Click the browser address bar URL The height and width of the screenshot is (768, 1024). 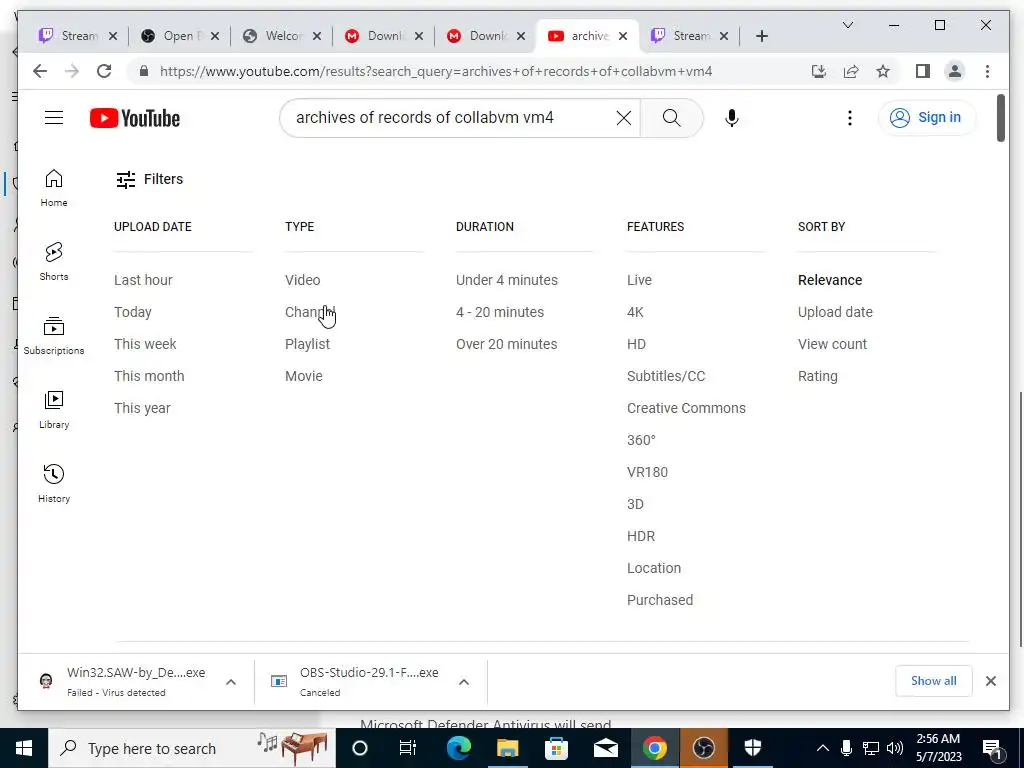(x=436, y=71)
